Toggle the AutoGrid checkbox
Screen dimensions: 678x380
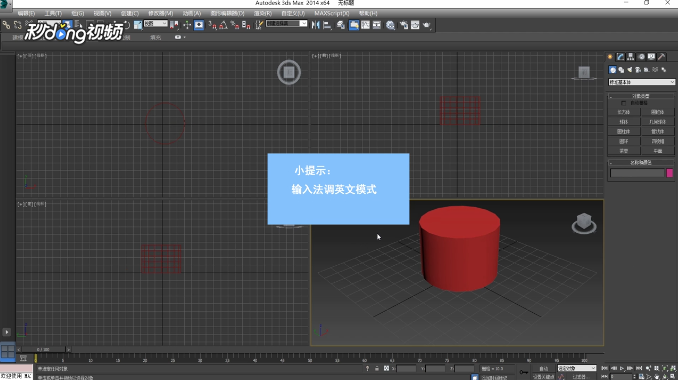click(x=623, y=103)
